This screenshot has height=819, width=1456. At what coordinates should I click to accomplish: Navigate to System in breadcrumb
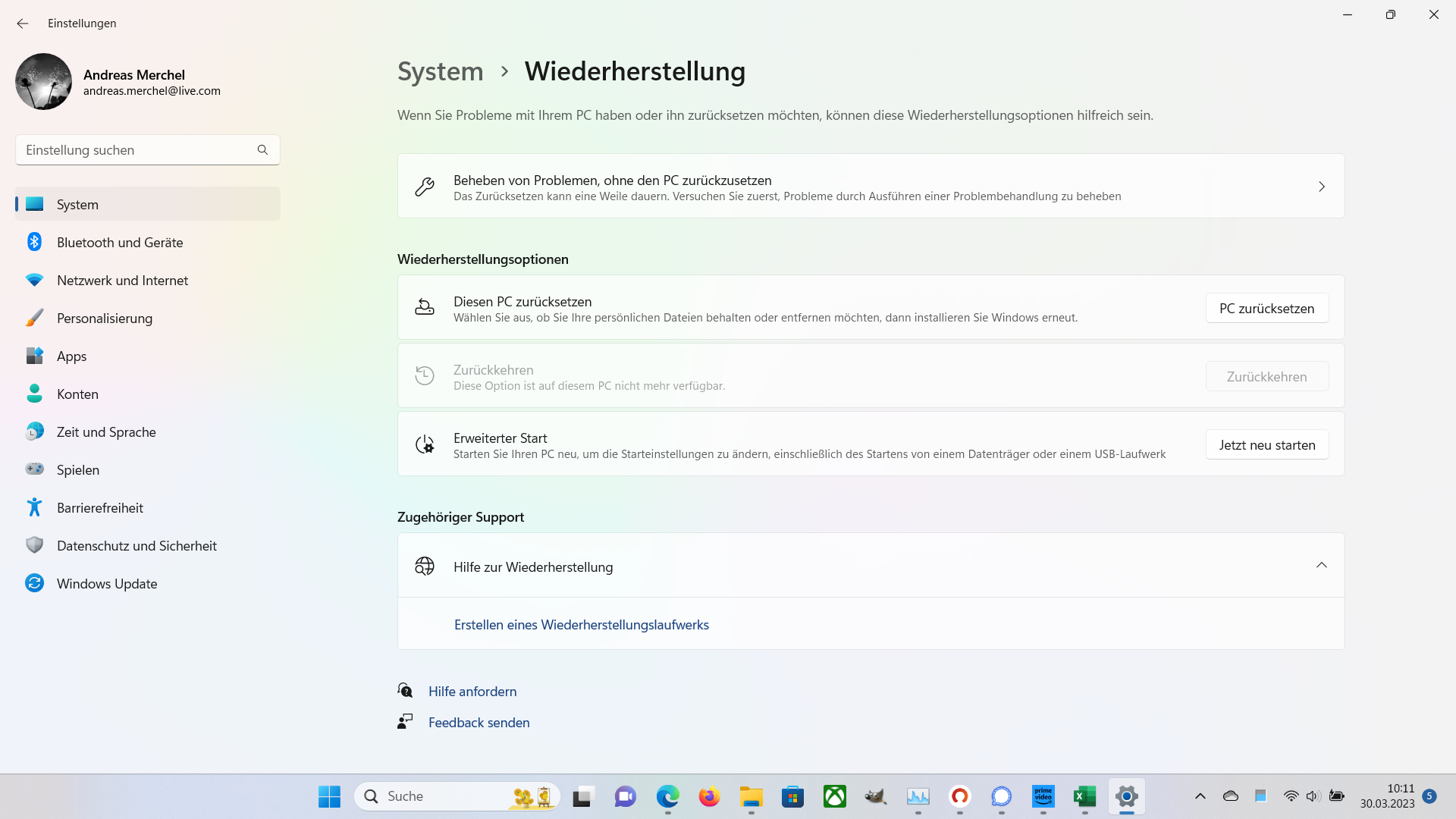click(440, 71)
